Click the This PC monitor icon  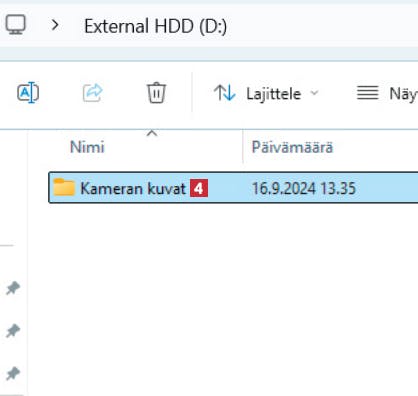15,25
